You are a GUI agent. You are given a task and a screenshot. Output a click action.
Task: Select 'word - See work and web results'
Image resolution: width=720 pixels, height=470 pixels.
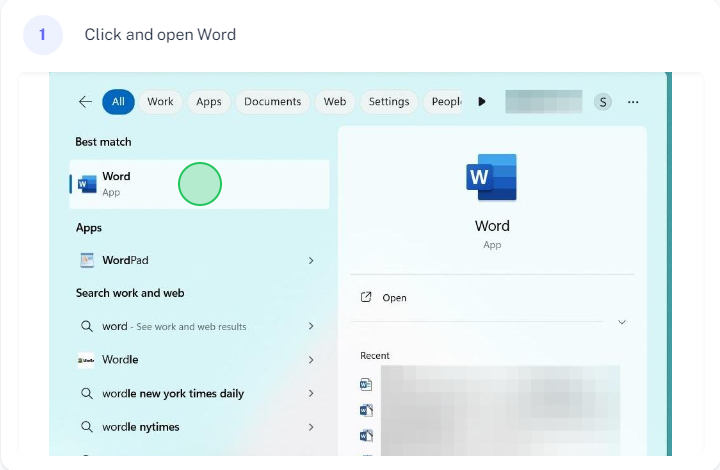(199, 326)
